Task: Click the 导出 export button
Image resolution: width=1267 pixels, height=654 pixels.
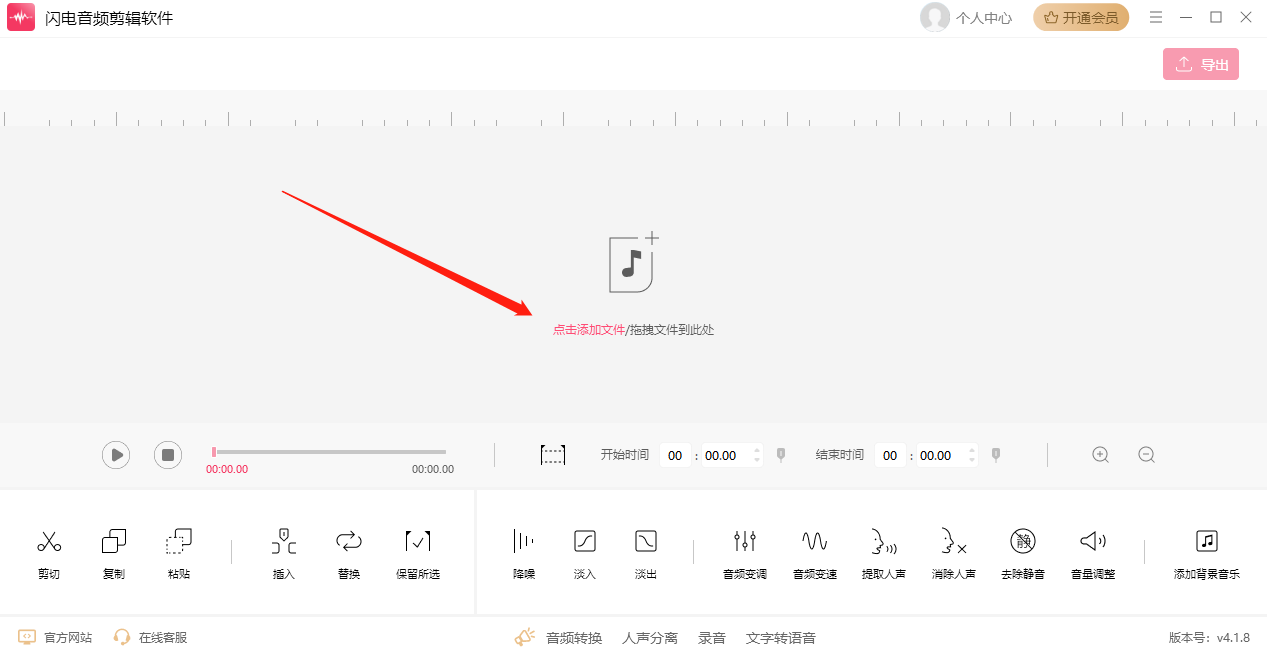Action: pyautogui.click(x=1201, y=64)
